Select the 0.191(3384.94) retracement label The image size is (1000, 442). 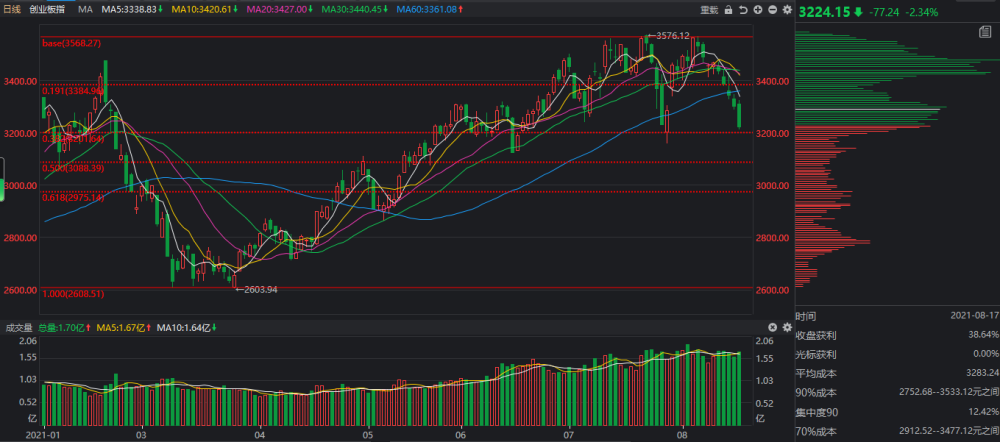pos(72,91)
